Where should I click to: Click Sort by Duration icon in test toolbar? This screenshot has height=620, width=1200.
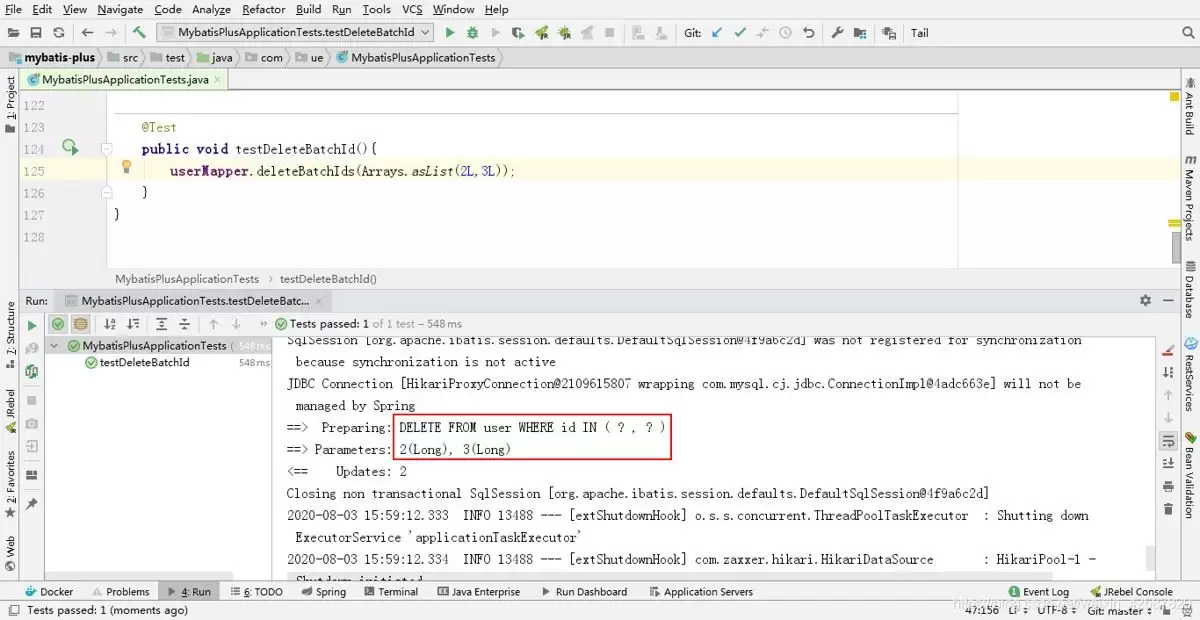132,324
